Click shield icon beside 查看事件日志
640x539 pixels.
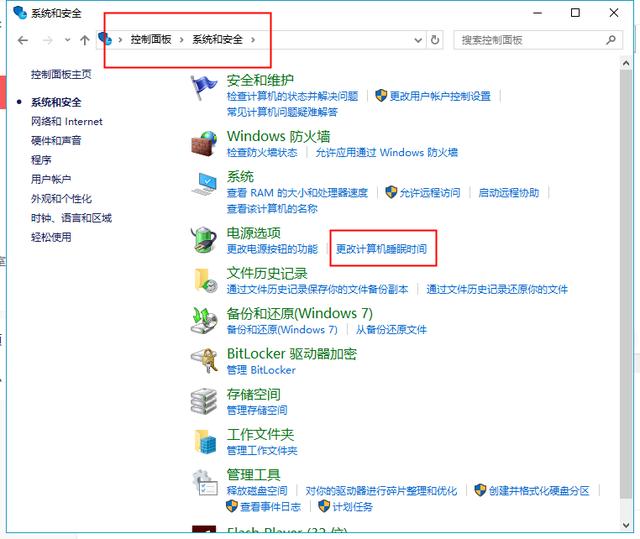231,506
